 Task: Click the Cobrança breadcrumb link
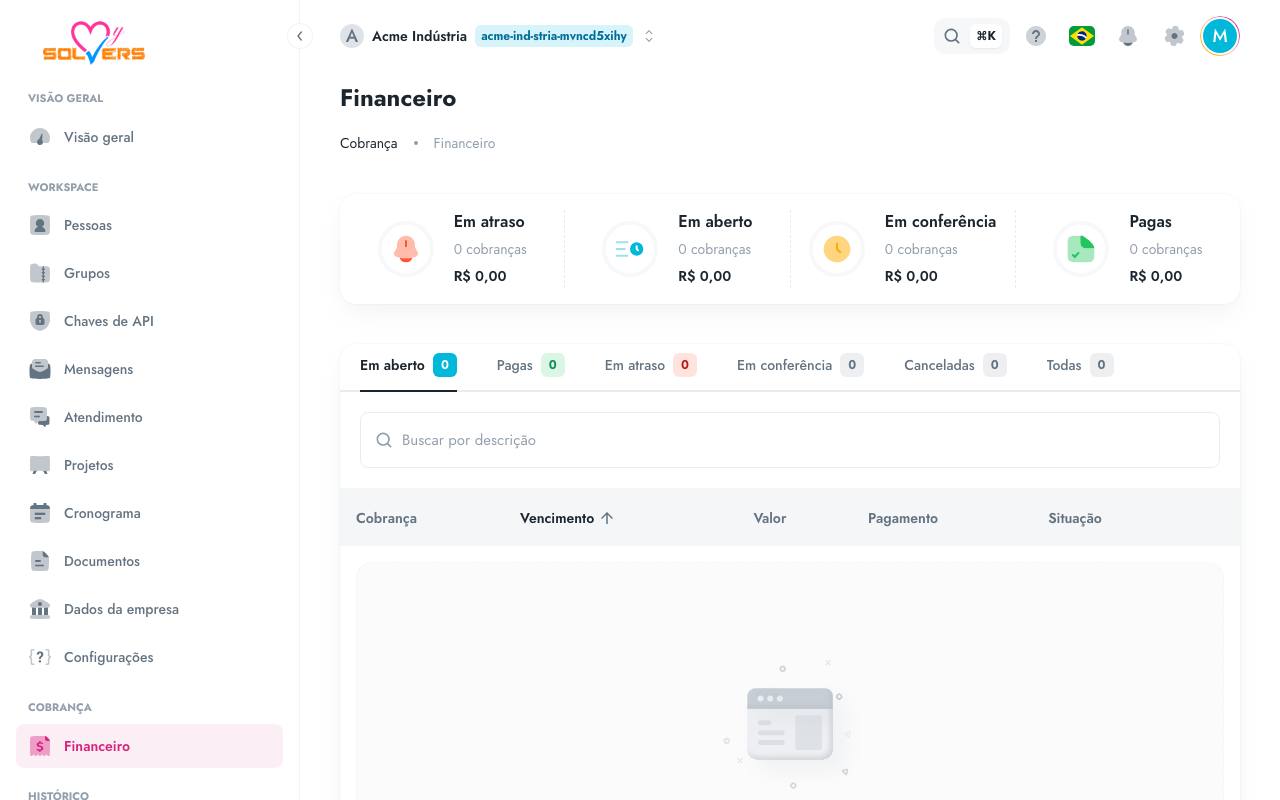pos(369,143)
